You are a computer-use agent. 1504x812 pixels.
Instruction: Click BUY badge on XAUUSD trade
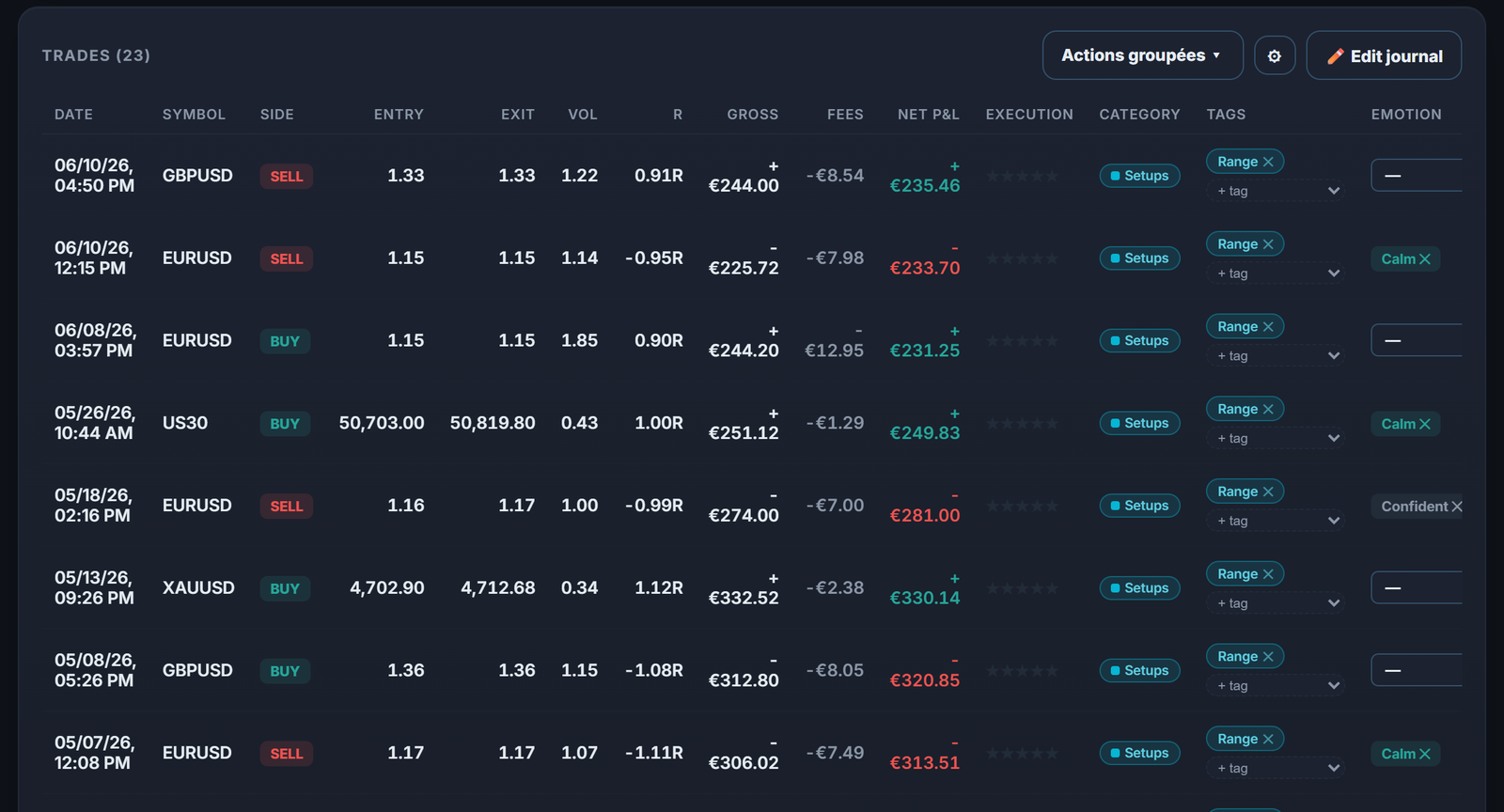[285, 589]
